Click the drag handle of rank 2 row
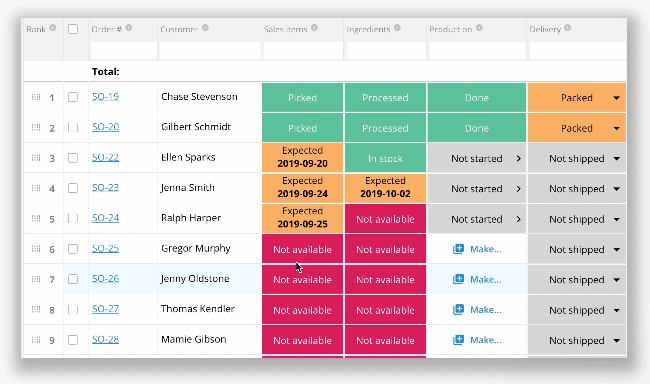Viewport: 650px width, 384px height. tap(36, 127)
